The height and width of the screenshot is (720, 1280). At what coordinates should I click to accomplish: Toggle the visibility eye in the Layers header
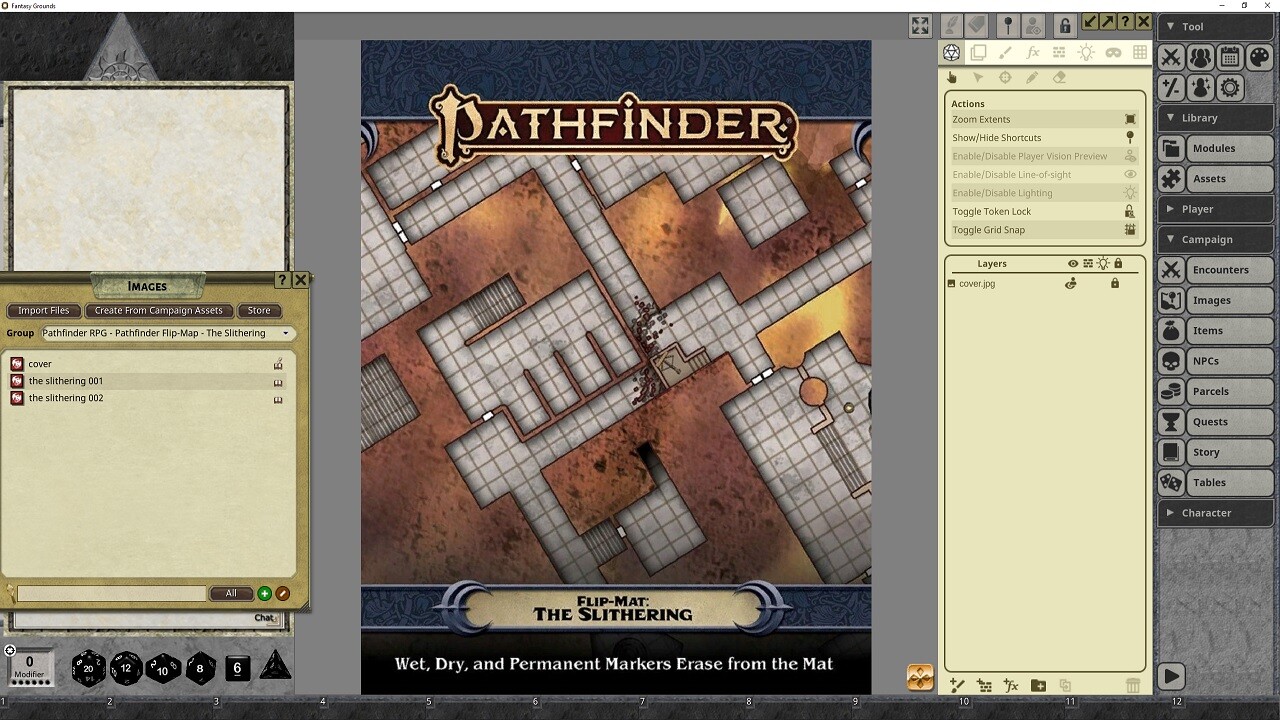point(1071,263)
